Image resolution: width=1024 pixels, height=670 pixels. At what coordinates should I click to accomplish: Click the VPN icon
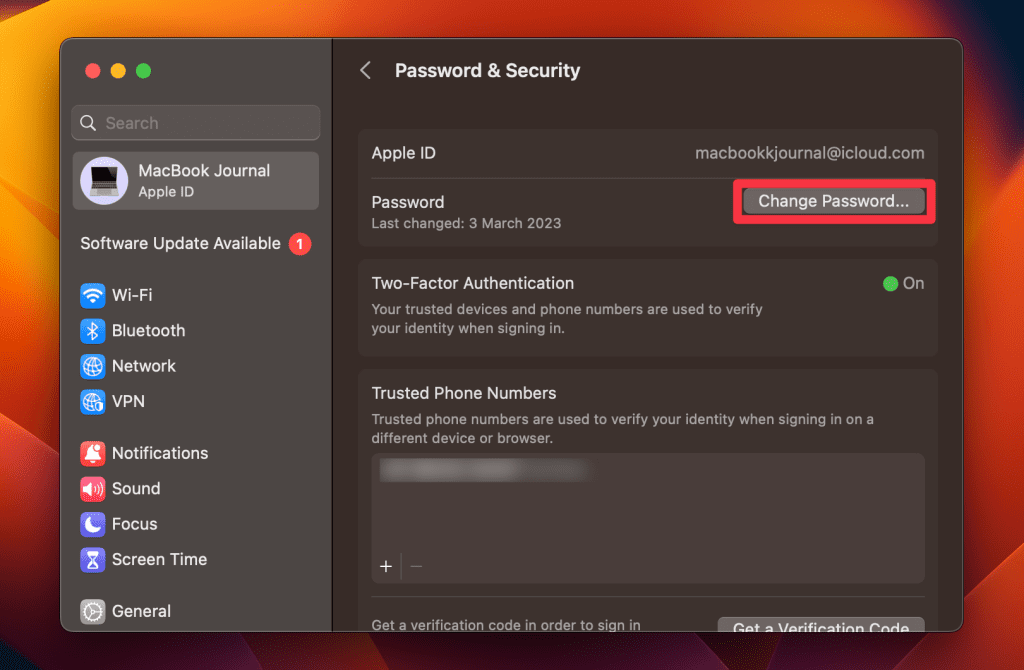coord(93,402)
